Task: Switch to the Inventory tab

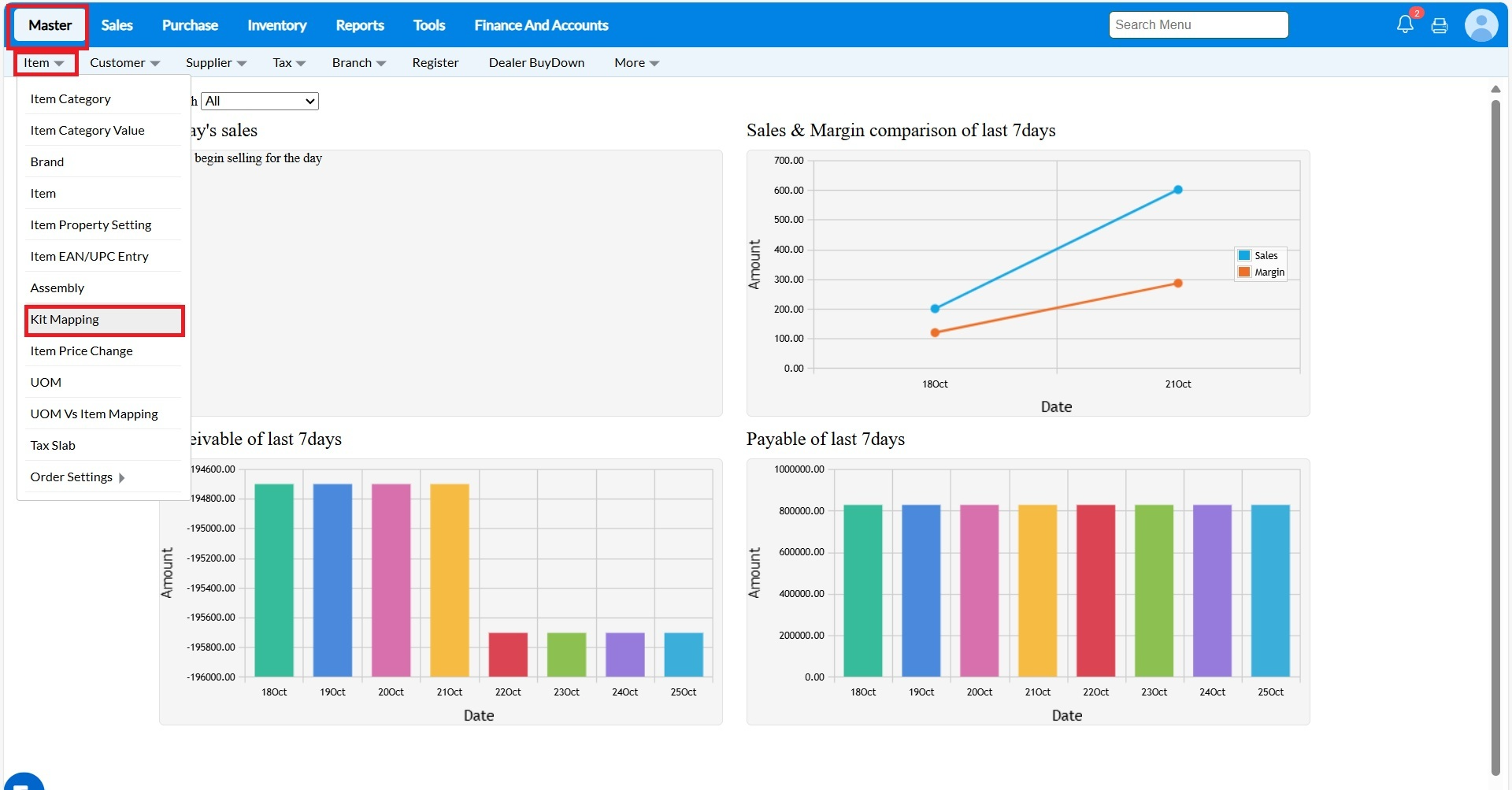Action: click(276, 25)
